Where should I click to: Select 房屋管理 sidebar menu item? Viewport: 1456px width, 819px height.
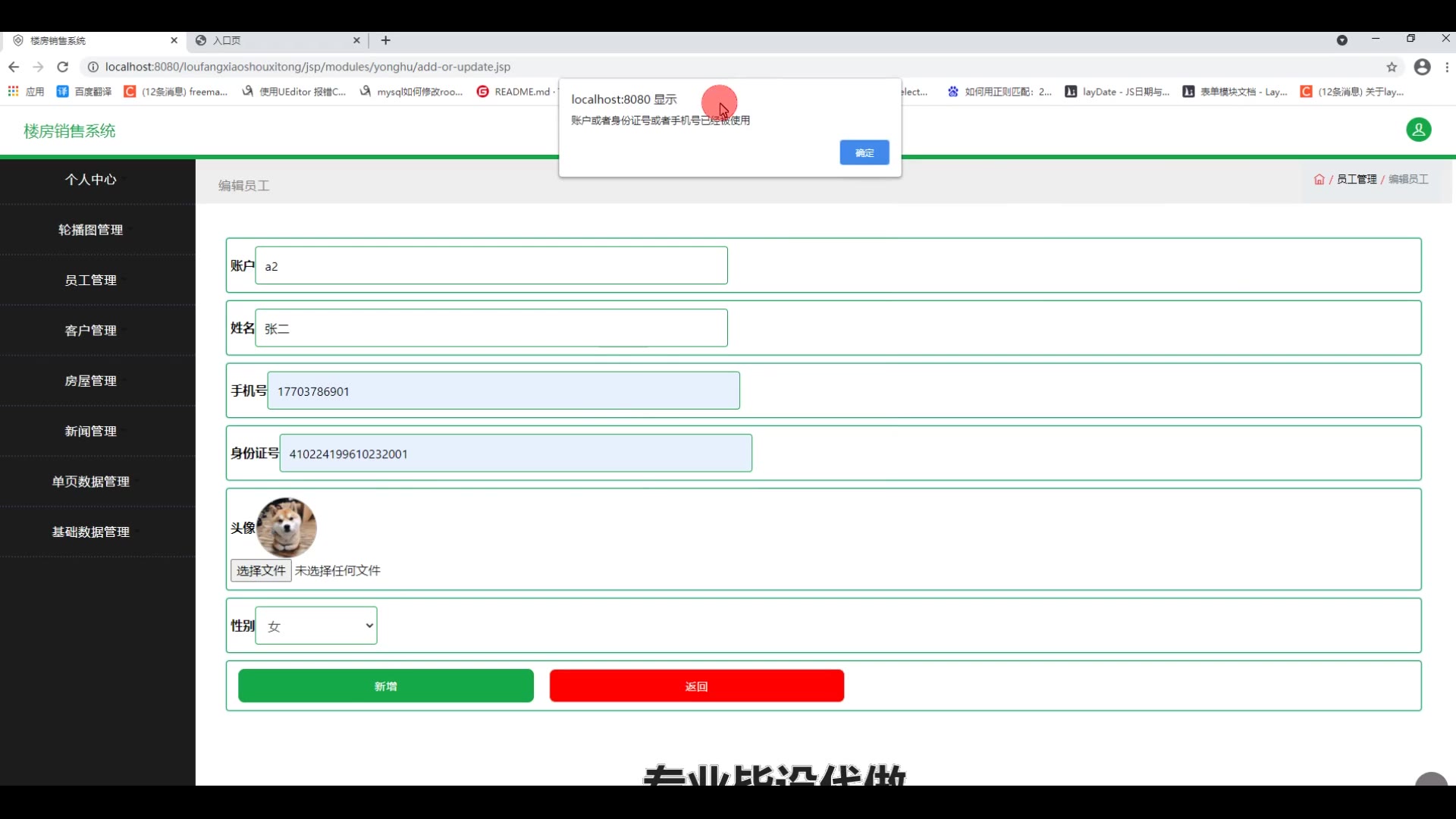coord(90,381)
